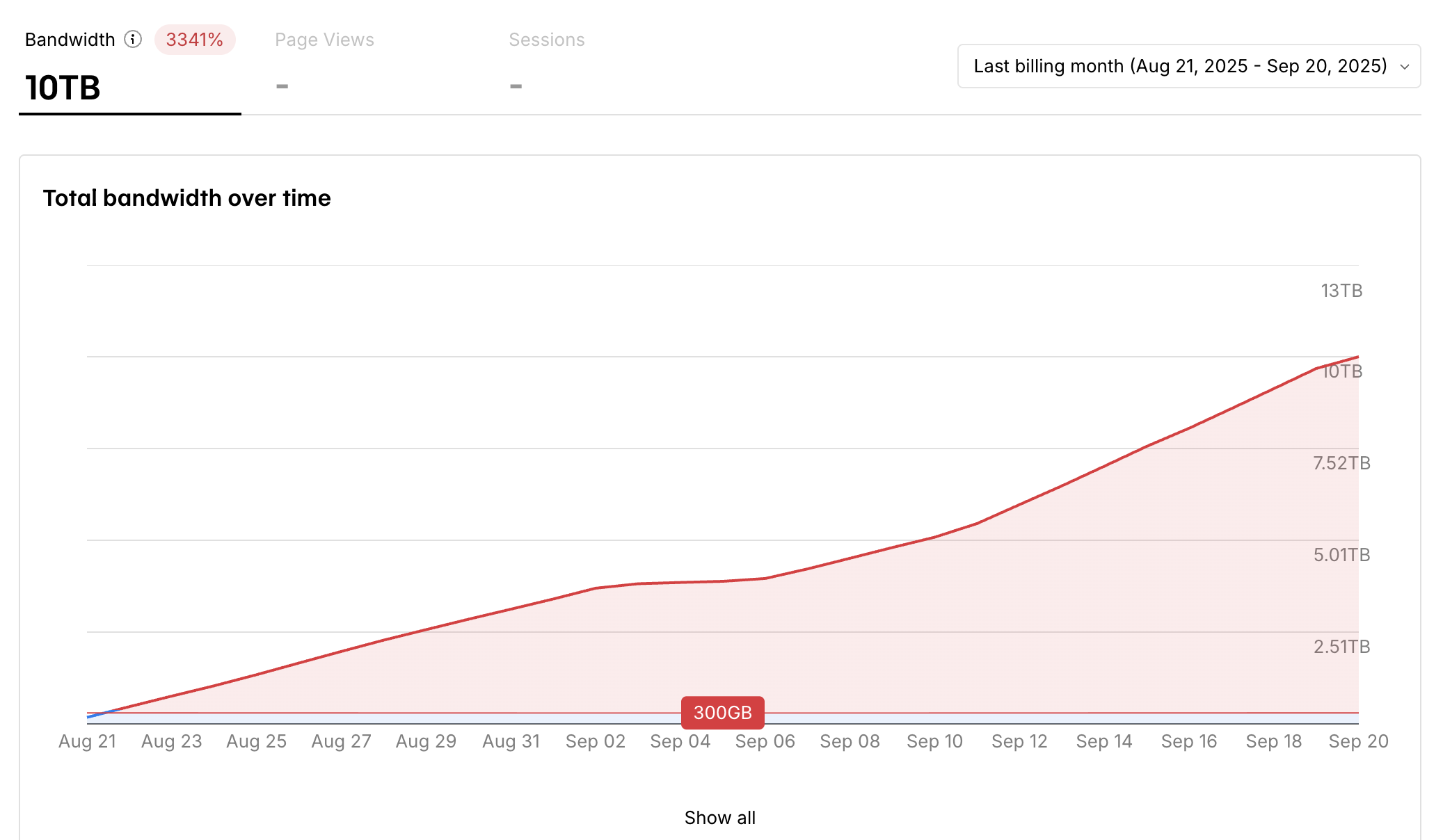Click the 13TB y-axis label
This screenshot has height=840, width=1443.
1341,291
